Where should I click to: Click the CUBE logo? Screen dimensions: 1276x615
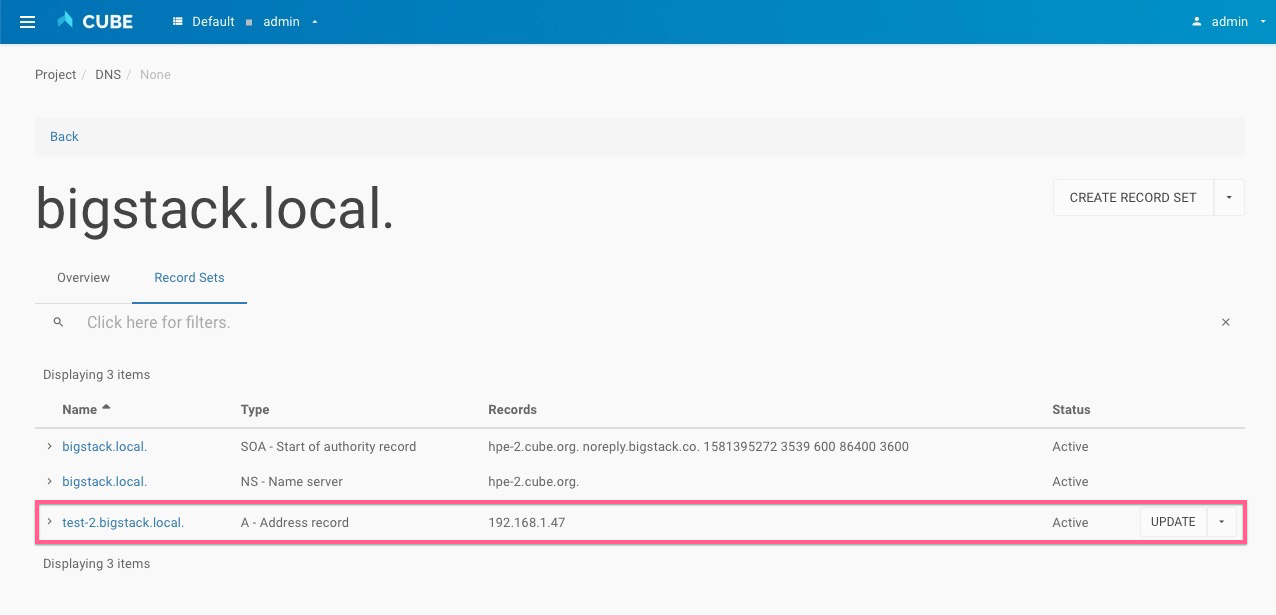(95, 21)
